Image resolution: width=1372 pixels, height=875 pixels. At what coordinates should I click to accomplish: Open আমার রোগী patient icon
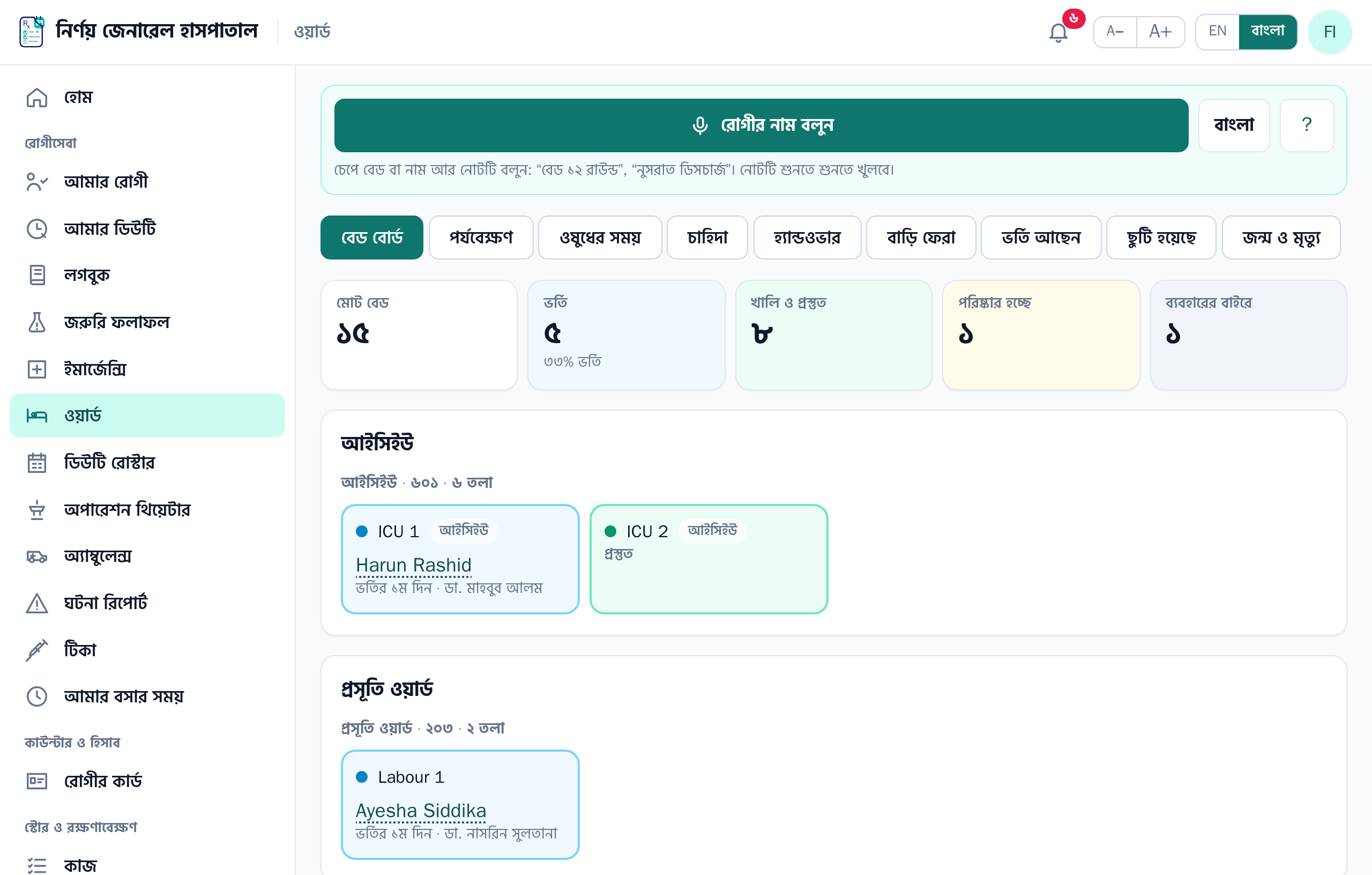pyautogui.click(x=37, y=182)
